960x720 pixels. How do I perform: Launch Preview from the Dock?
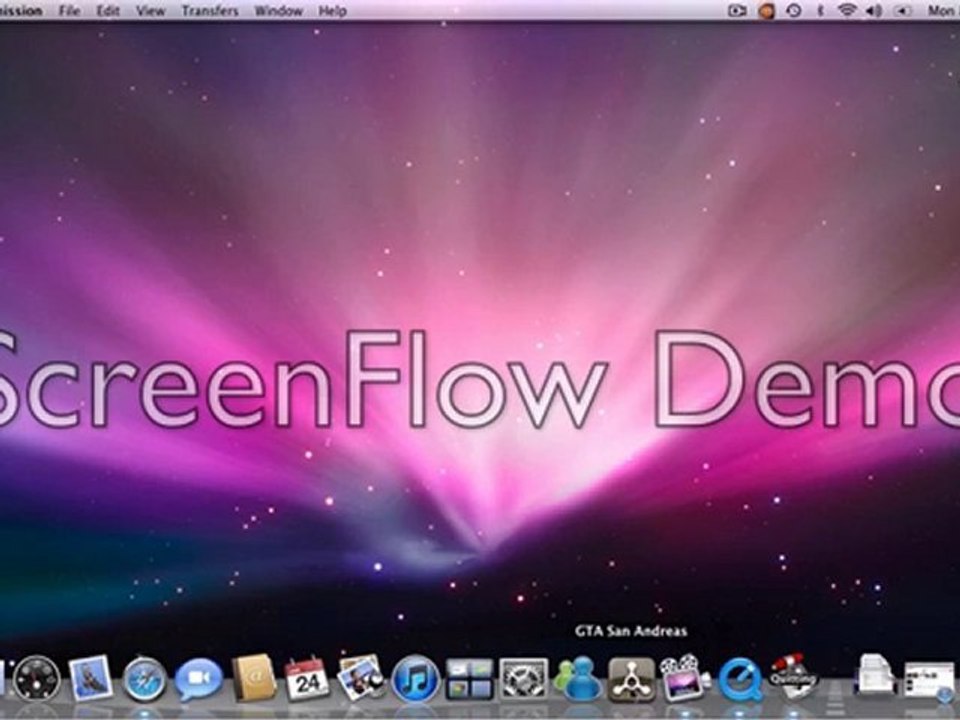(361, 678)
